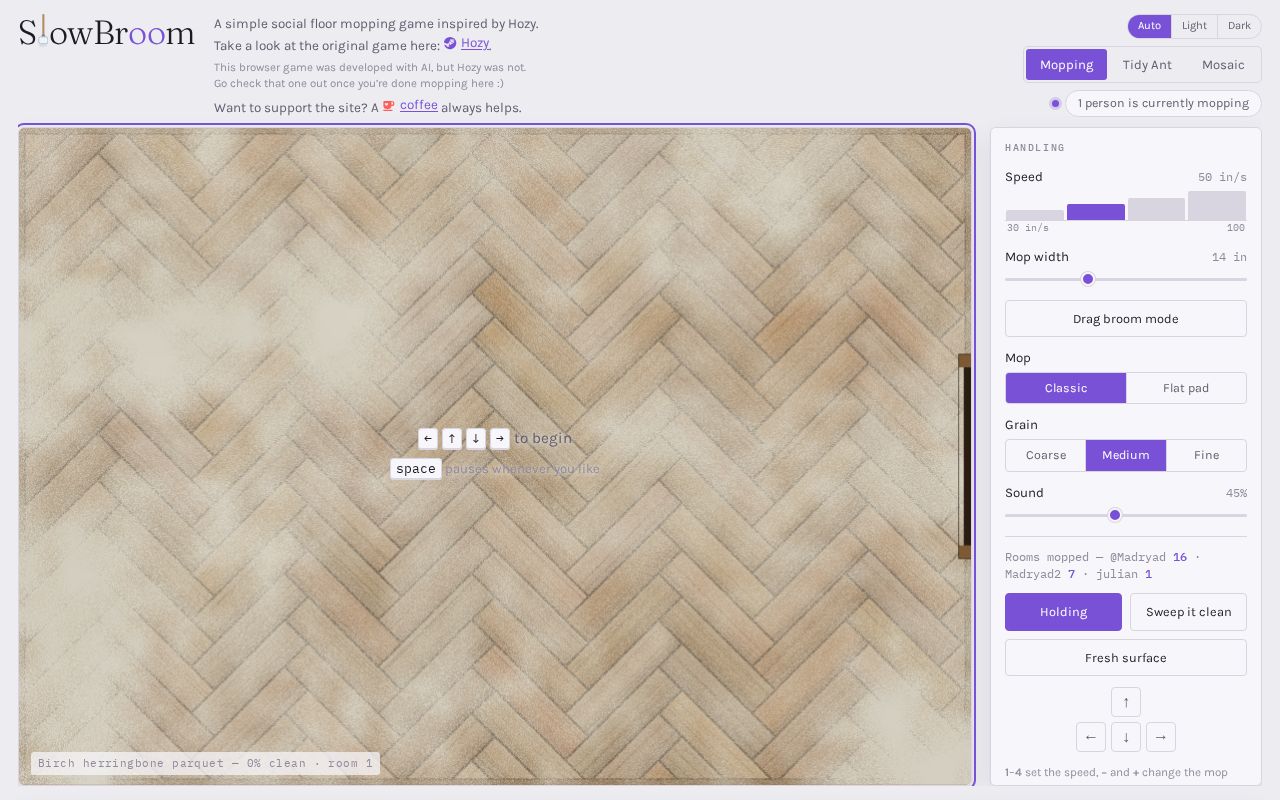
Task: Click the up arrow key hint on floor
Action: tap(452, 438)
